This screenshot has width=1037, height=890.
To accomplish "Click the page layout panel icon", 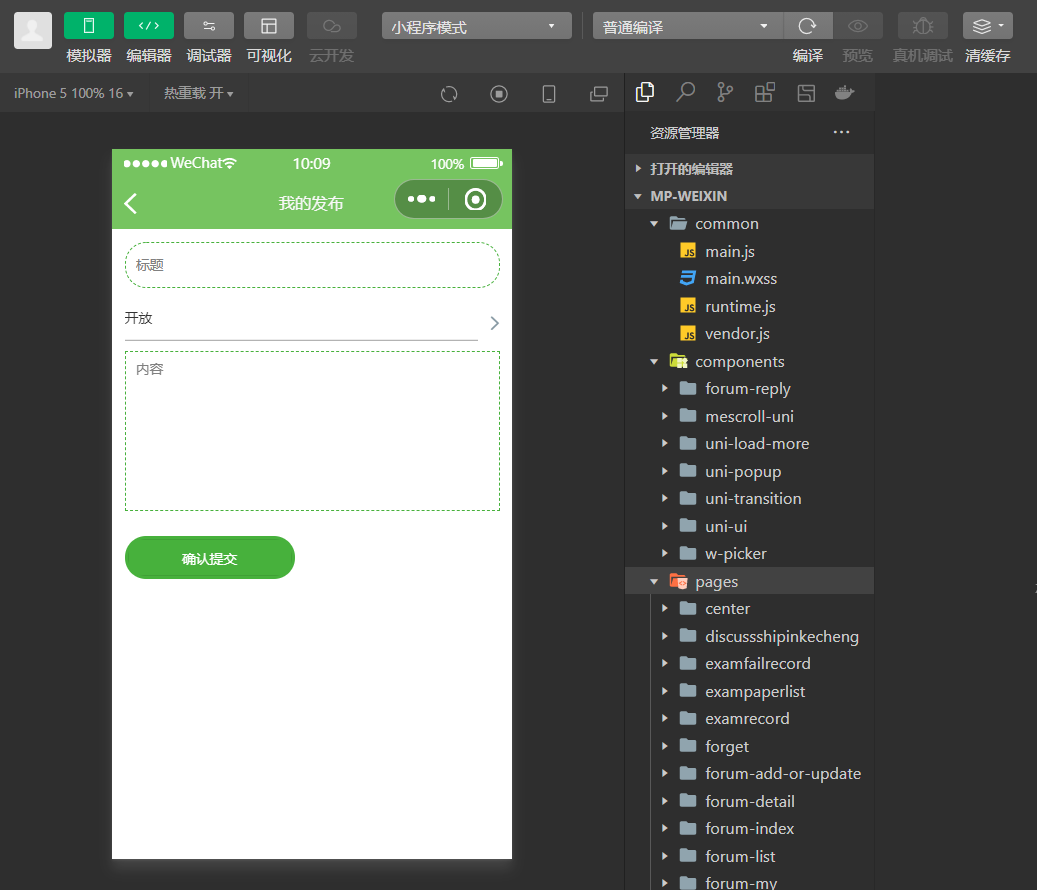I will point(806,93).
